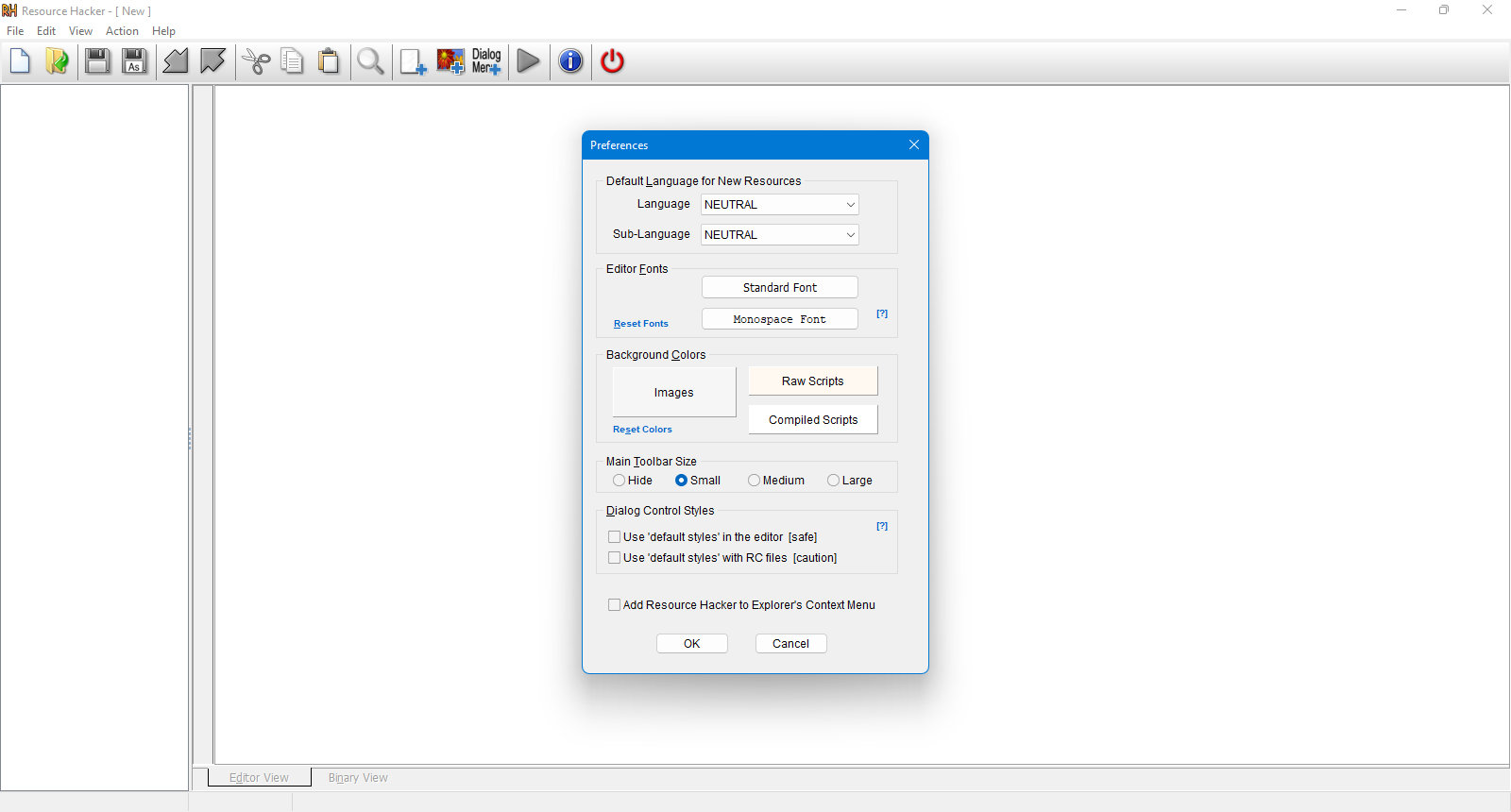
Task: Minimize the Resource Hacker window
Action: (x=1401, y=10)
